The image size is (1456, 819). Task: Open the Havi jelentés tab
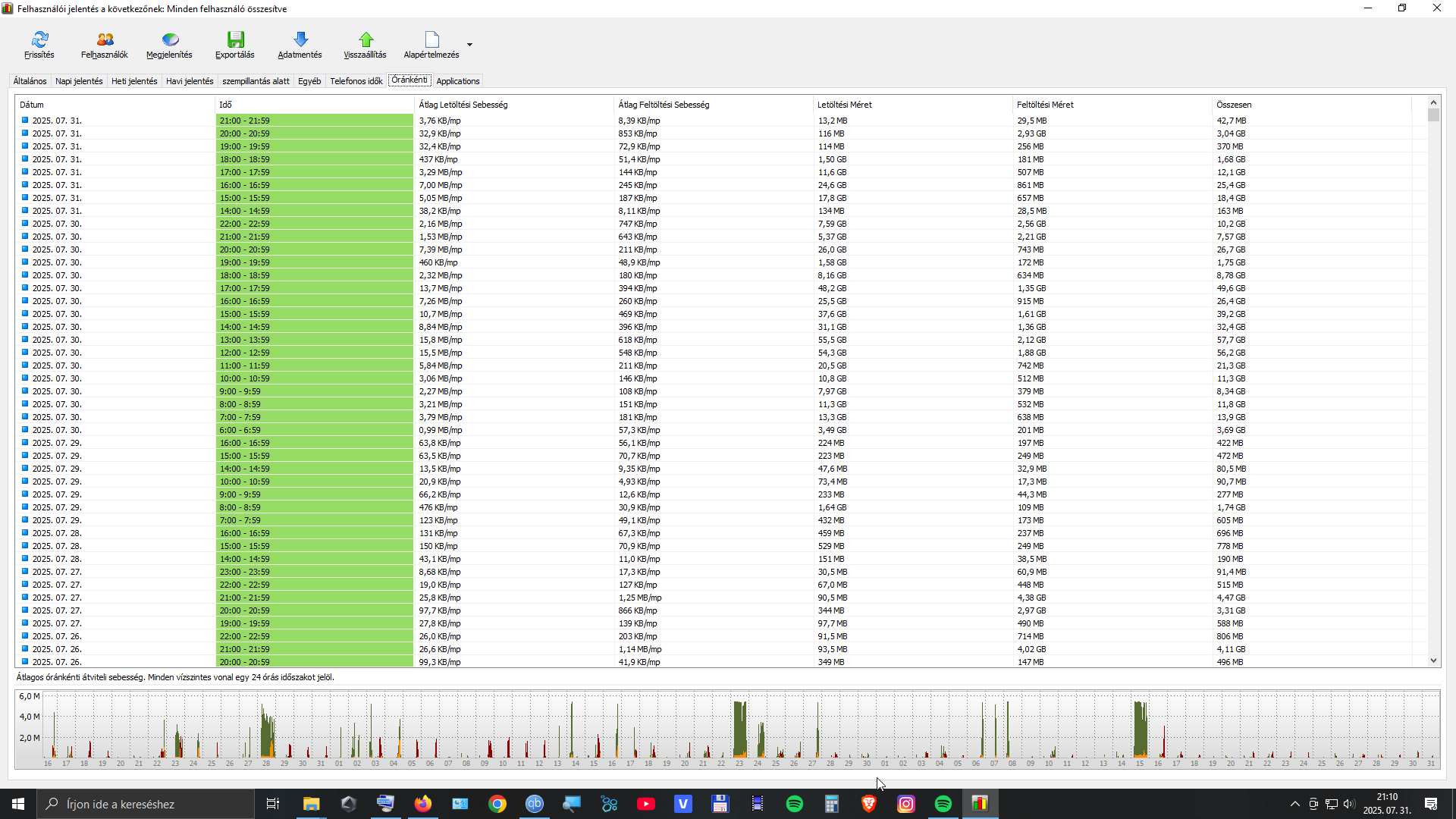tap(190, 81)
